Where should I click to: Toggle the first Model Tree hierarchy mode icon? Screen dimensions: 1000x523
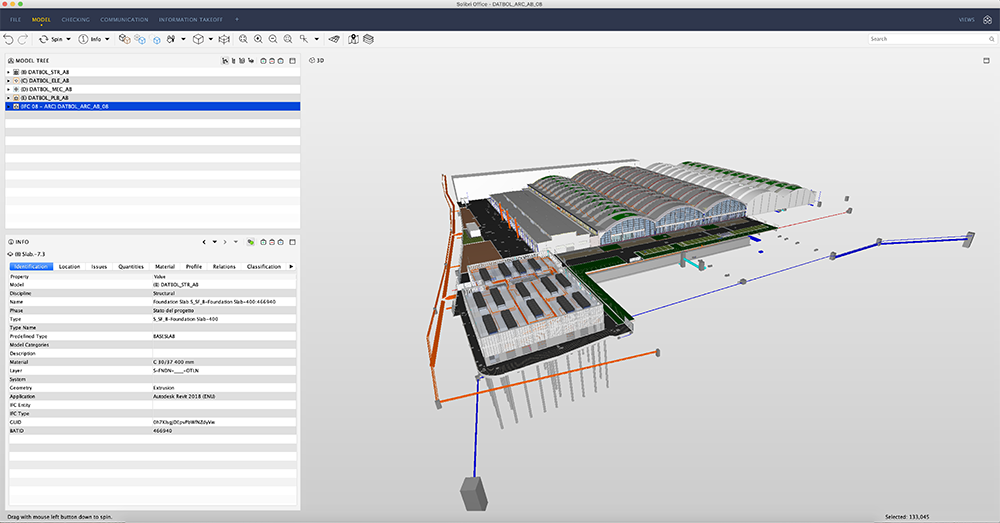point(225,61)
